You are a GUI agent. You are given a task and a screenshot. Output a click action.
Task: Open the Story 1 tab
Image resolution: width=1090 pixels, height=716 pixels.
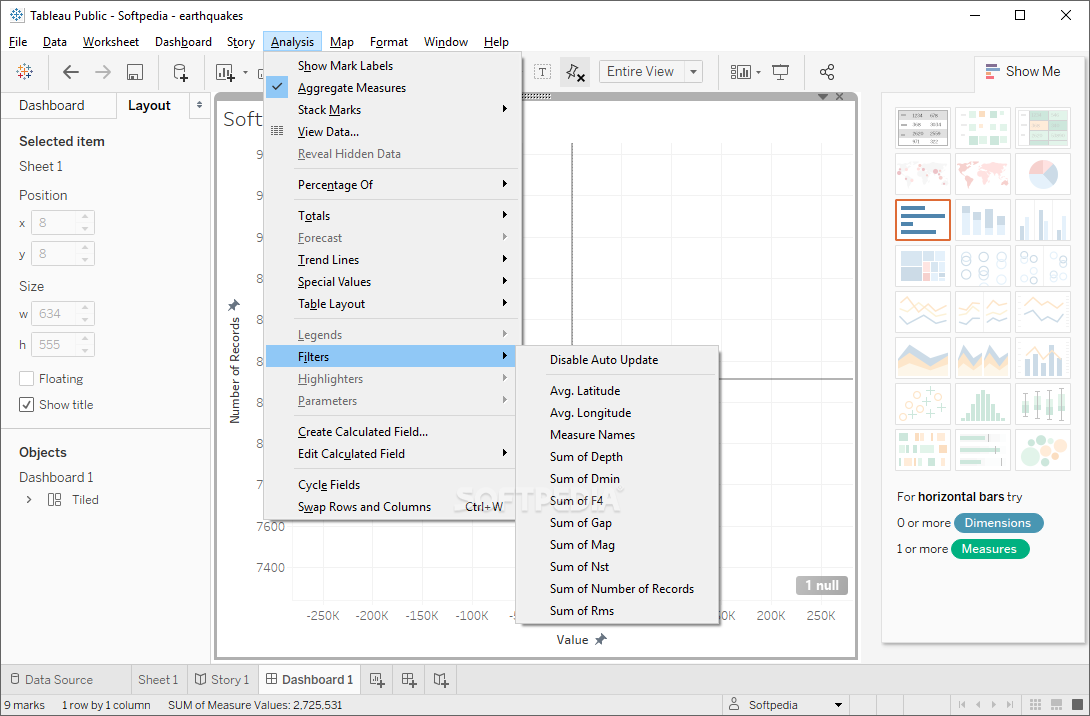222,680
